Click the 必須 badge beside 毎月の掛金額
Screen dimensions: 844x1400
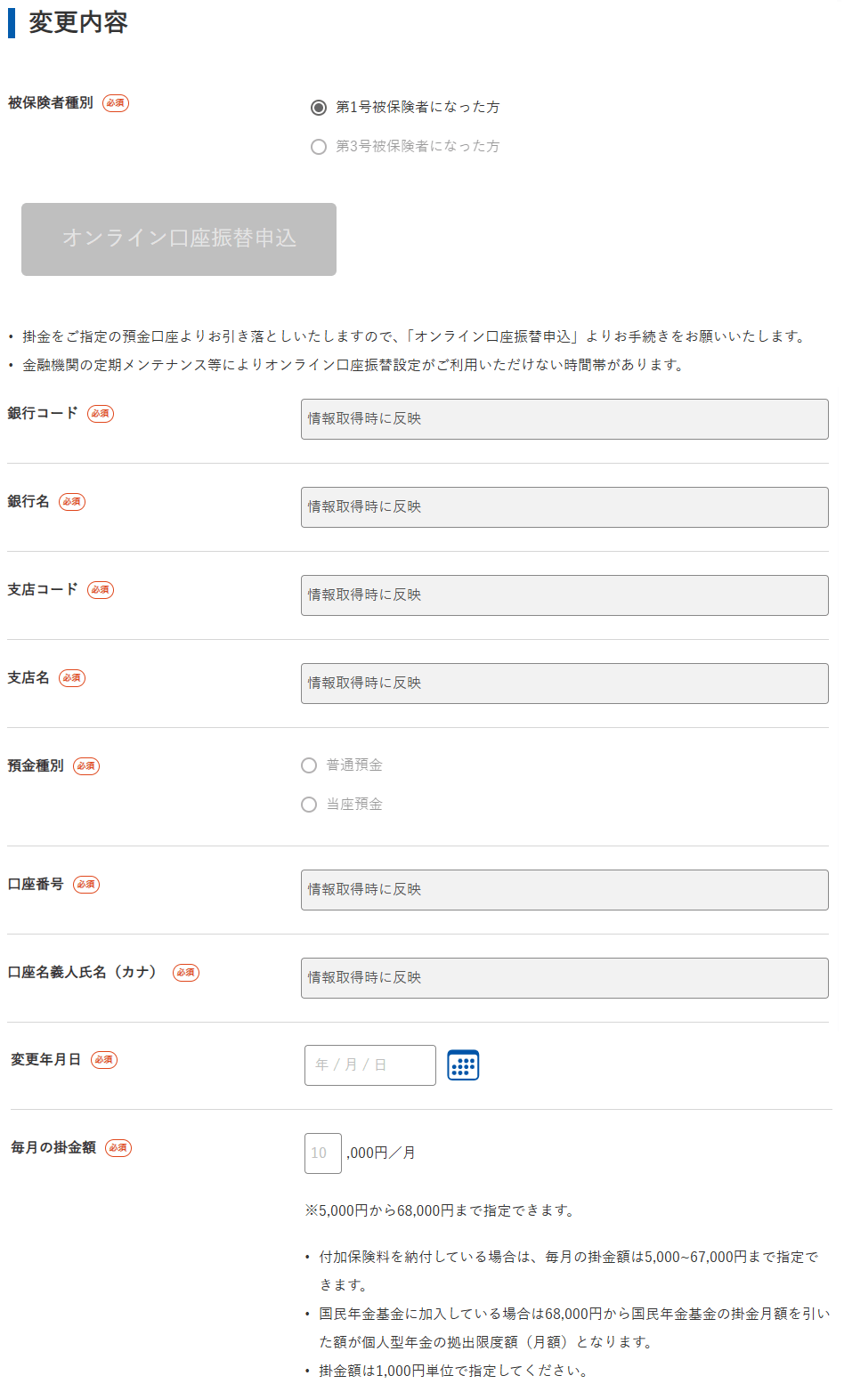(118, 1148)
